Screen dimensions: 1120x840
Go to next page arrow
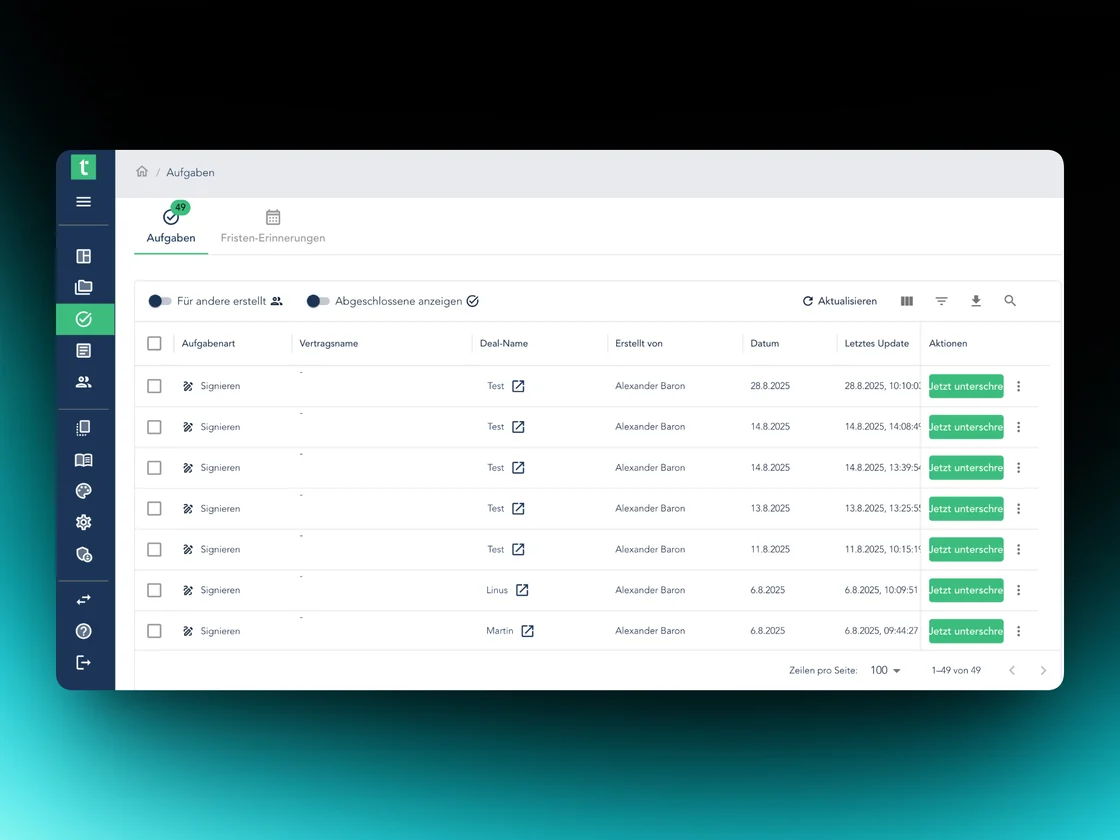pyautogui.click(x=1043, y=670)
